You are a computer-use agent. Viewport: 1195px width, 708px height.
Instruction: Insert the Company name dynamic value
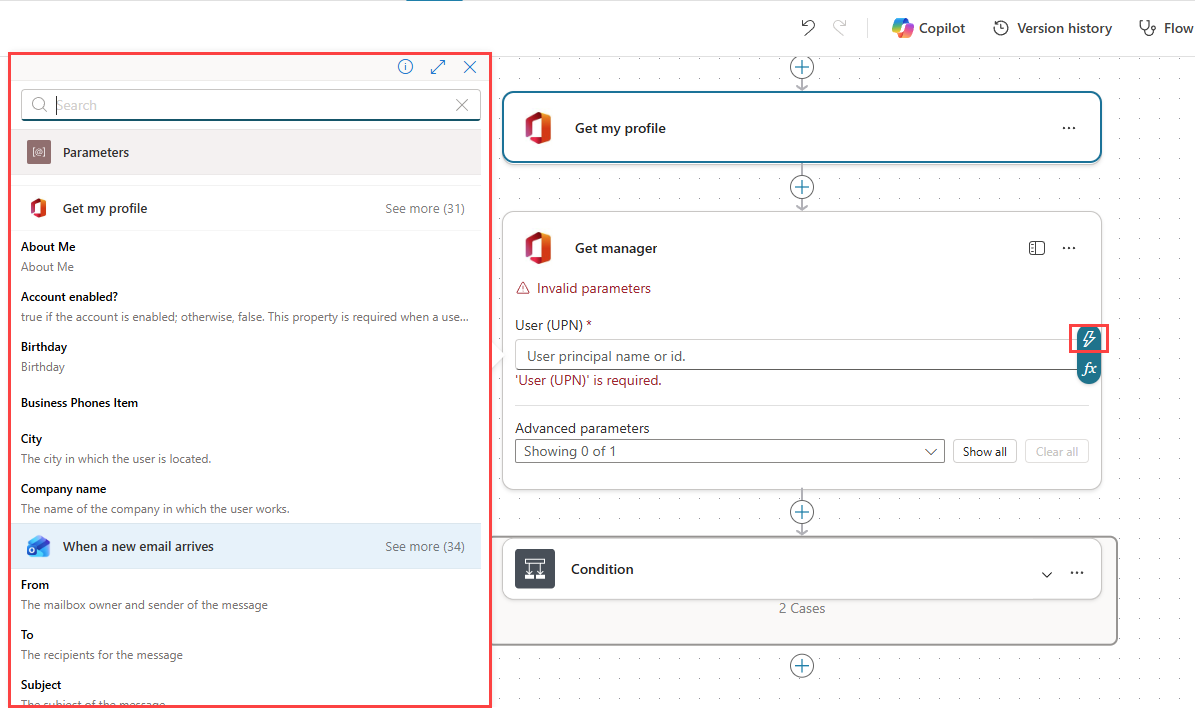point(246,498)
